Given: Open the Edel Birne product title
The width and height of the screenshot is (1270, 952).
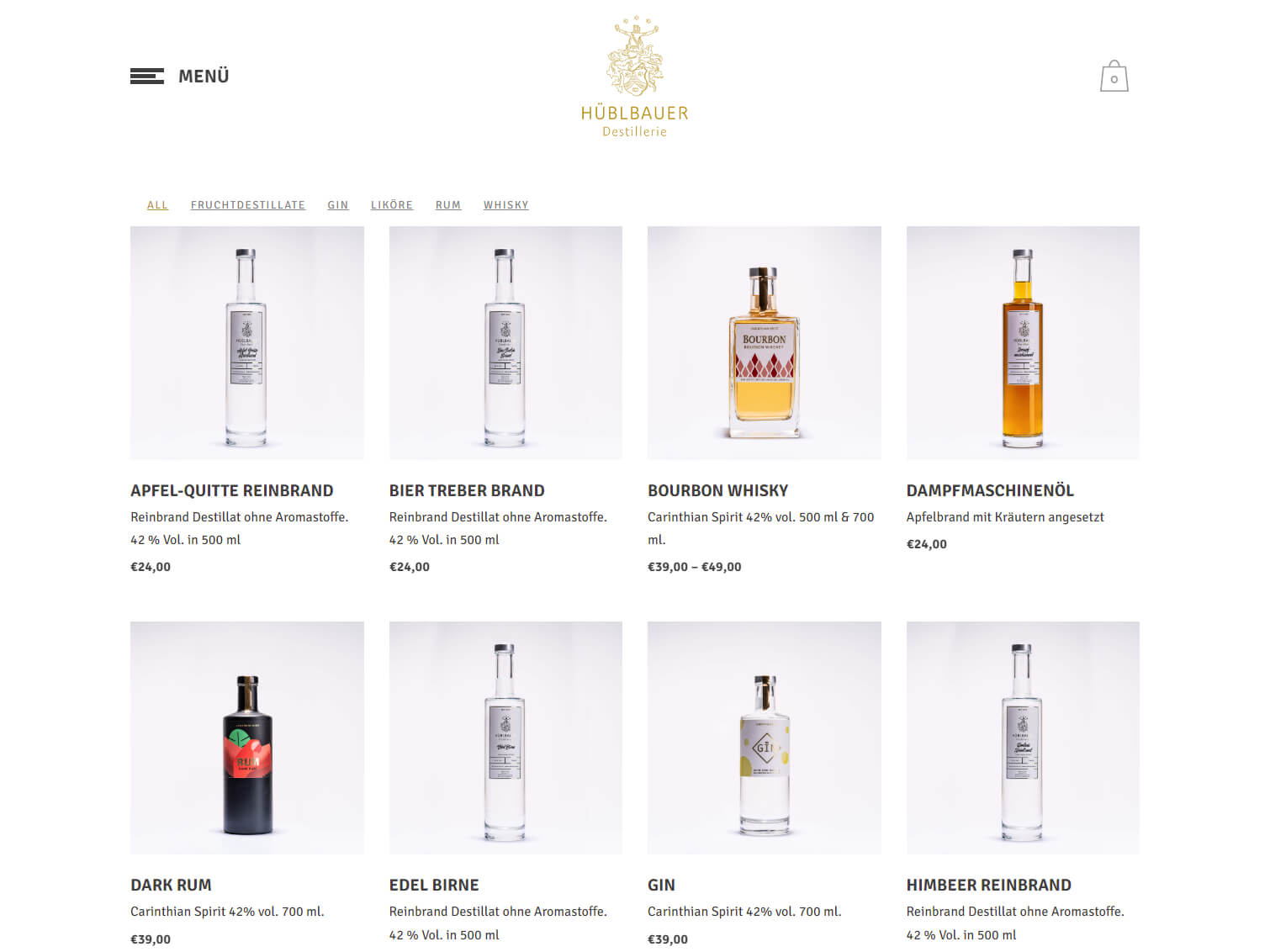Looking at the screenshot, I should click(x=434, y=885).
